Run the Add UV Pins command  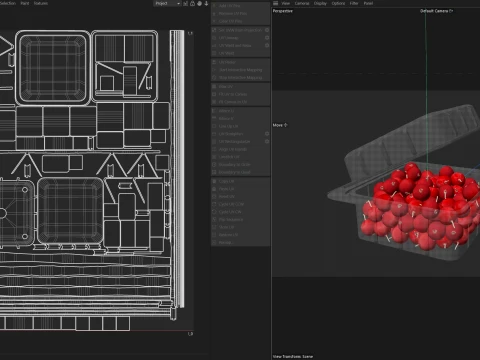pos(240,6)
